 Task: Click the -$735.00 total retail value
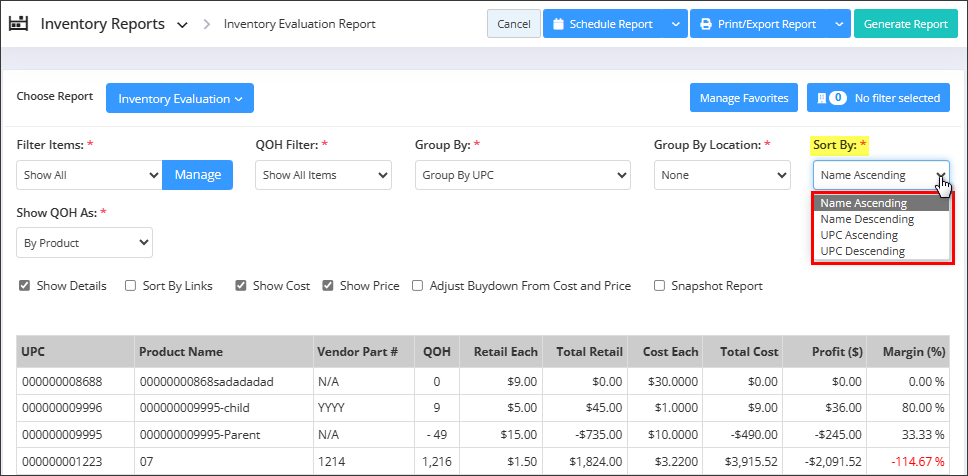599,435
